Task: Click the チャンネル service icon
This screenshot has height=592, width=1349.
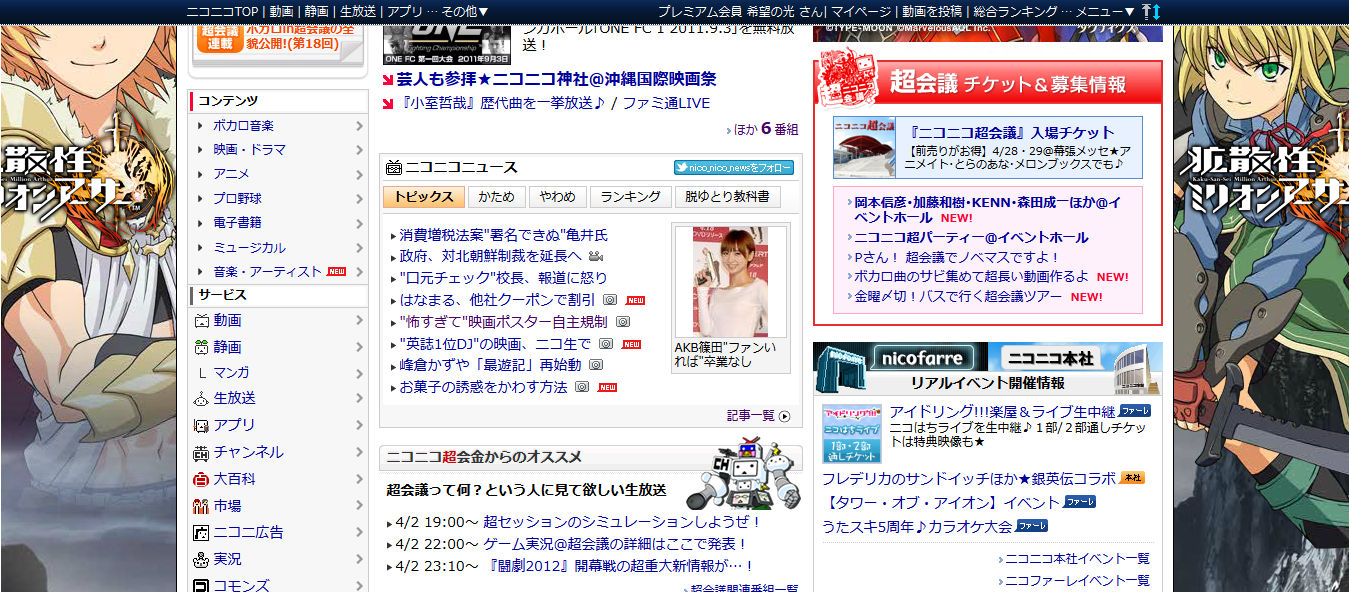Action: (x=201, y=452)
